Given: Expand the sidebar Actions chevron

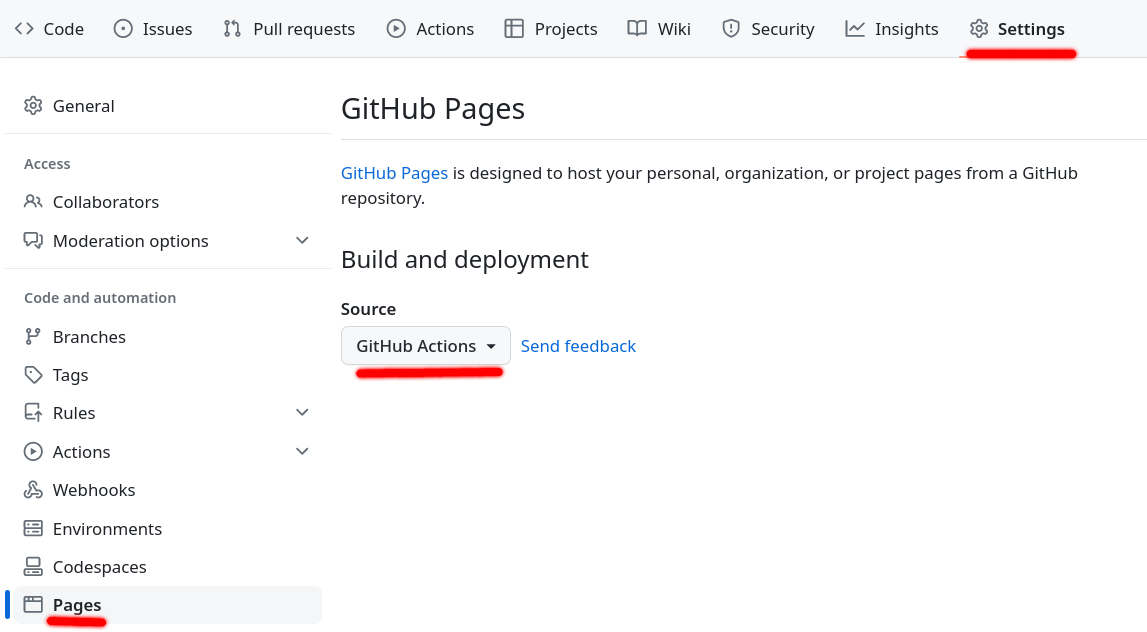Looking at the screenshot, I should point(302,451).
